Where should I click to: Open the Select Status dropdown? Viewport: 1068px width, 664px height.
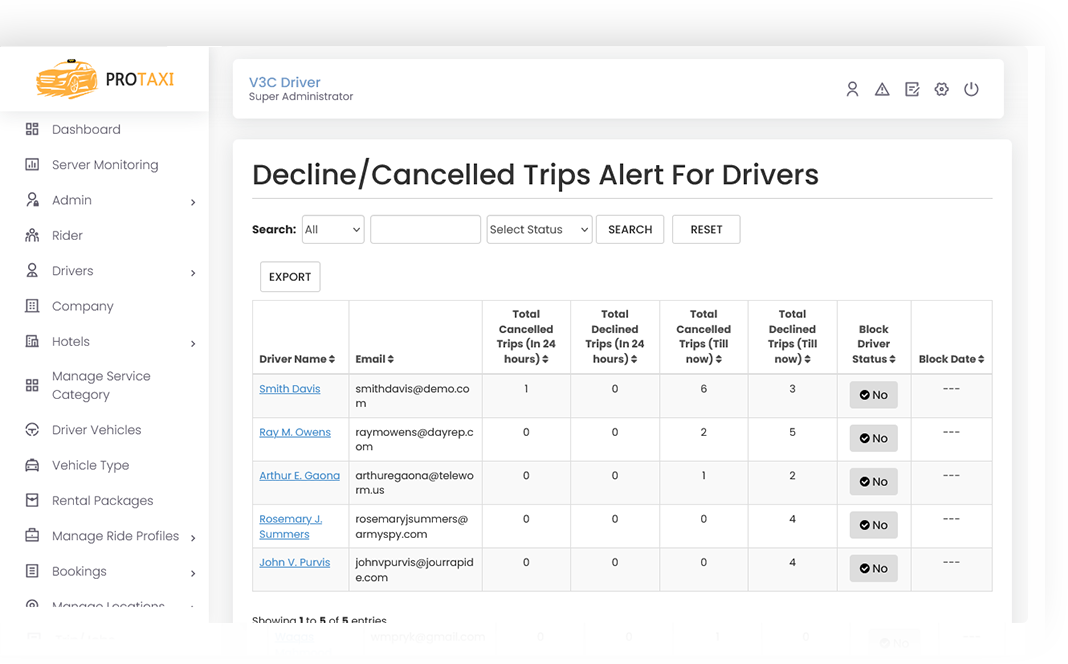coord(539,230)
